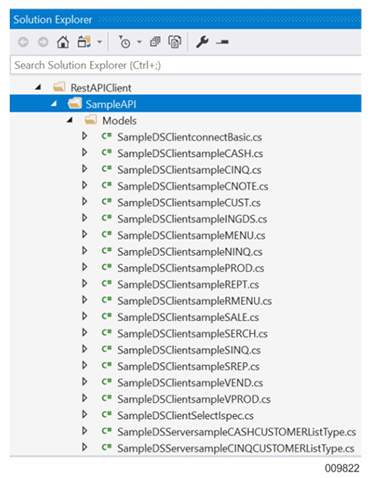Open dropdown arrow next to clock filter icon
This screenshot has width=370, height=478.
click(x=139, y=42)
